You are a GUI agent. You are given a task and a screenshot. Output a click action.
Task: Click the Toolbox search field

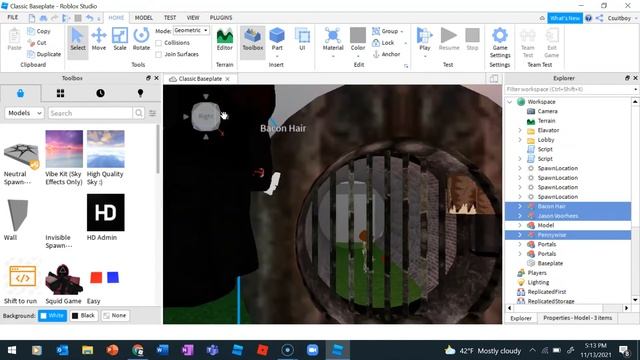coord(90,113)
